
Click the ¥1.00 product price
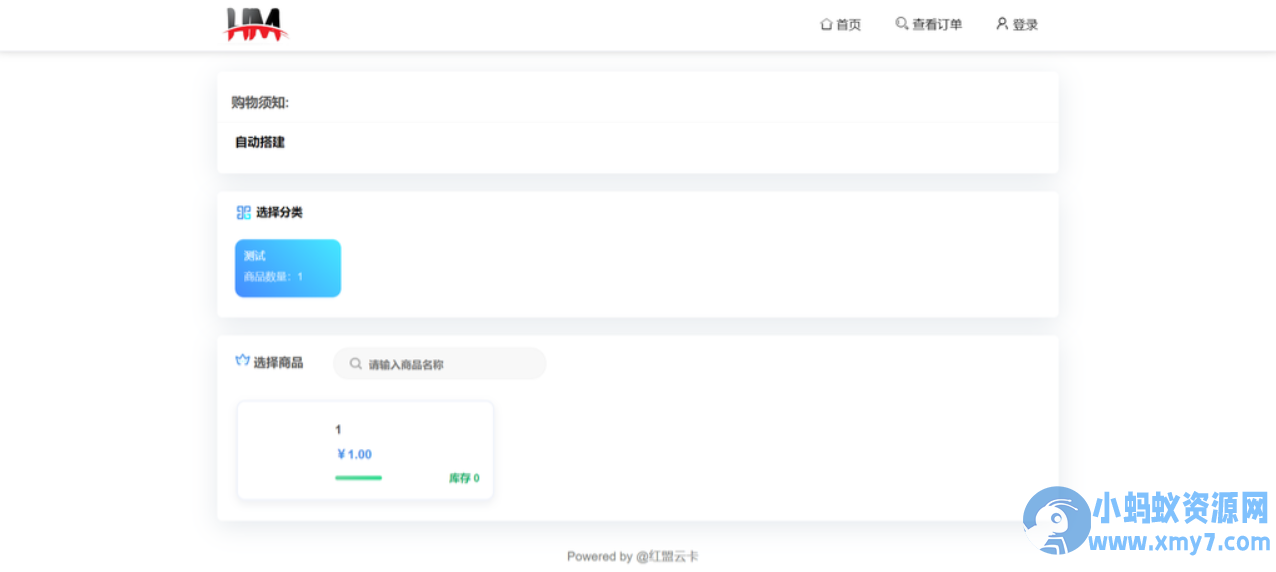pyautogui.click(x=355, y=454)
